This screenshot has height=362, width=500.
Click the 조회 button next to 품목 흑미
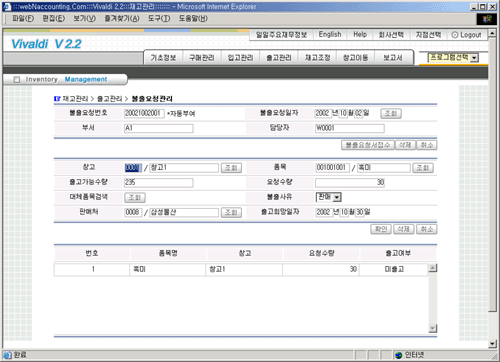click(423, 168)
